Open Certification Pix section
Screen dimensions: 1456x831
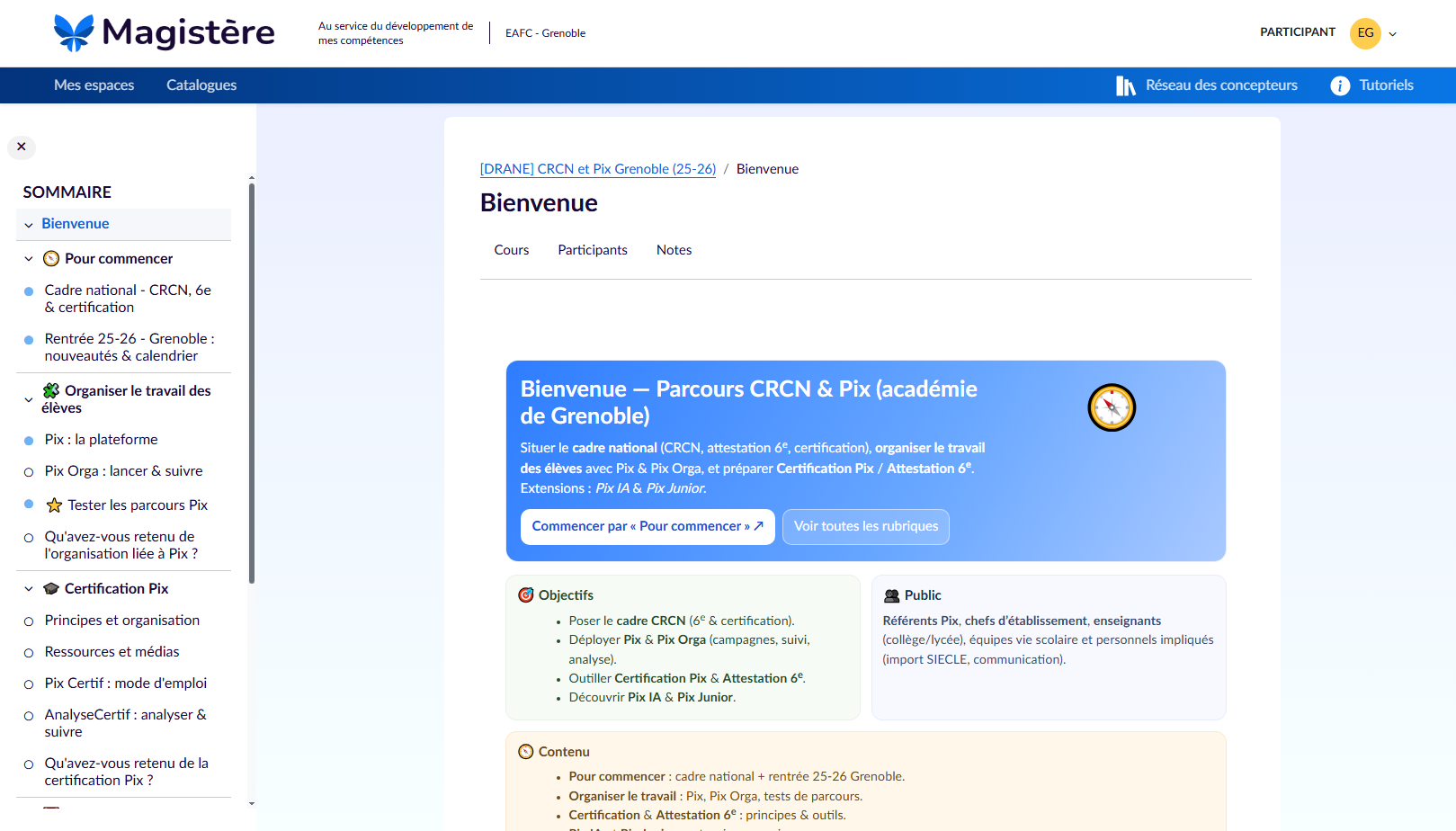point(117,589)
